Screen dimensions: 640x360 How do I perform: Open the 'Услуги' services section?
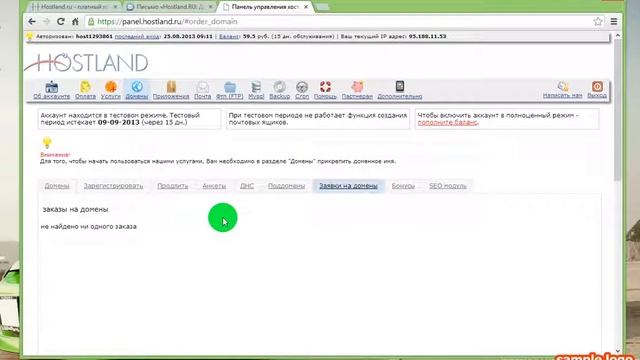[x=111, y=90]
